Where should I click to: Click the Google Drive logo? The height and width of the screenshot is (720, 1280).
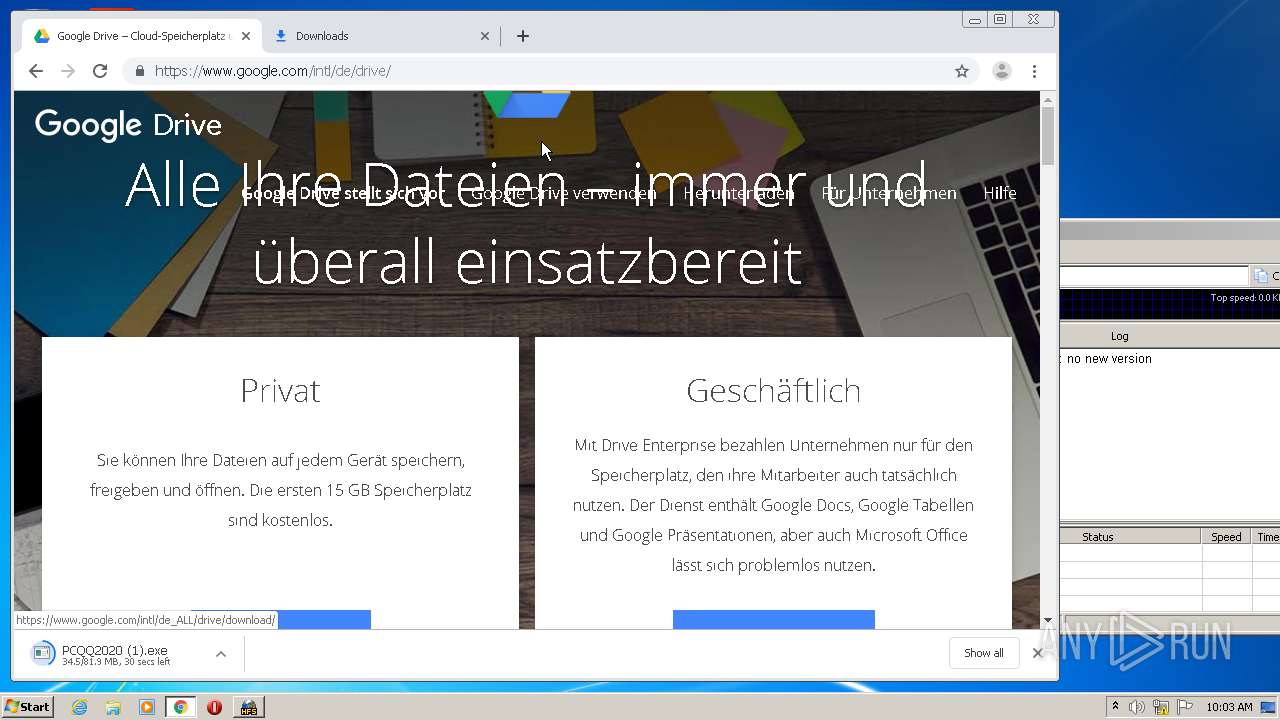(x=128, y=124)
